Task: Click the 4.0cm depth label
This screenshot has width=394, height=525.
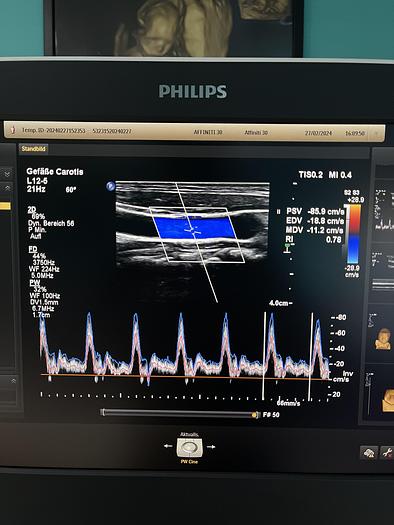Action: click(279, 303)
